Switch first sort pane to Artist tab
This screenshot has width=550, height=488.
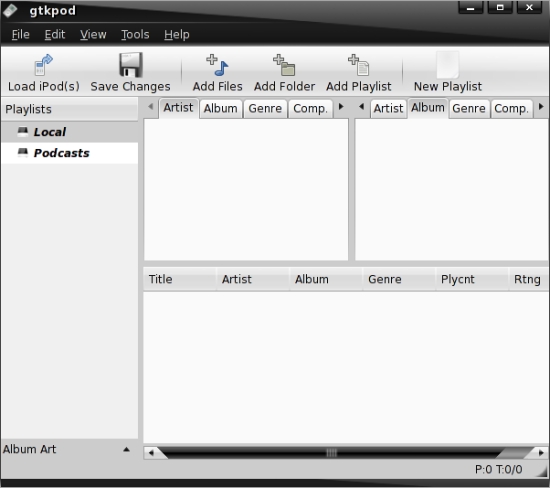click(x=178, y=108)
